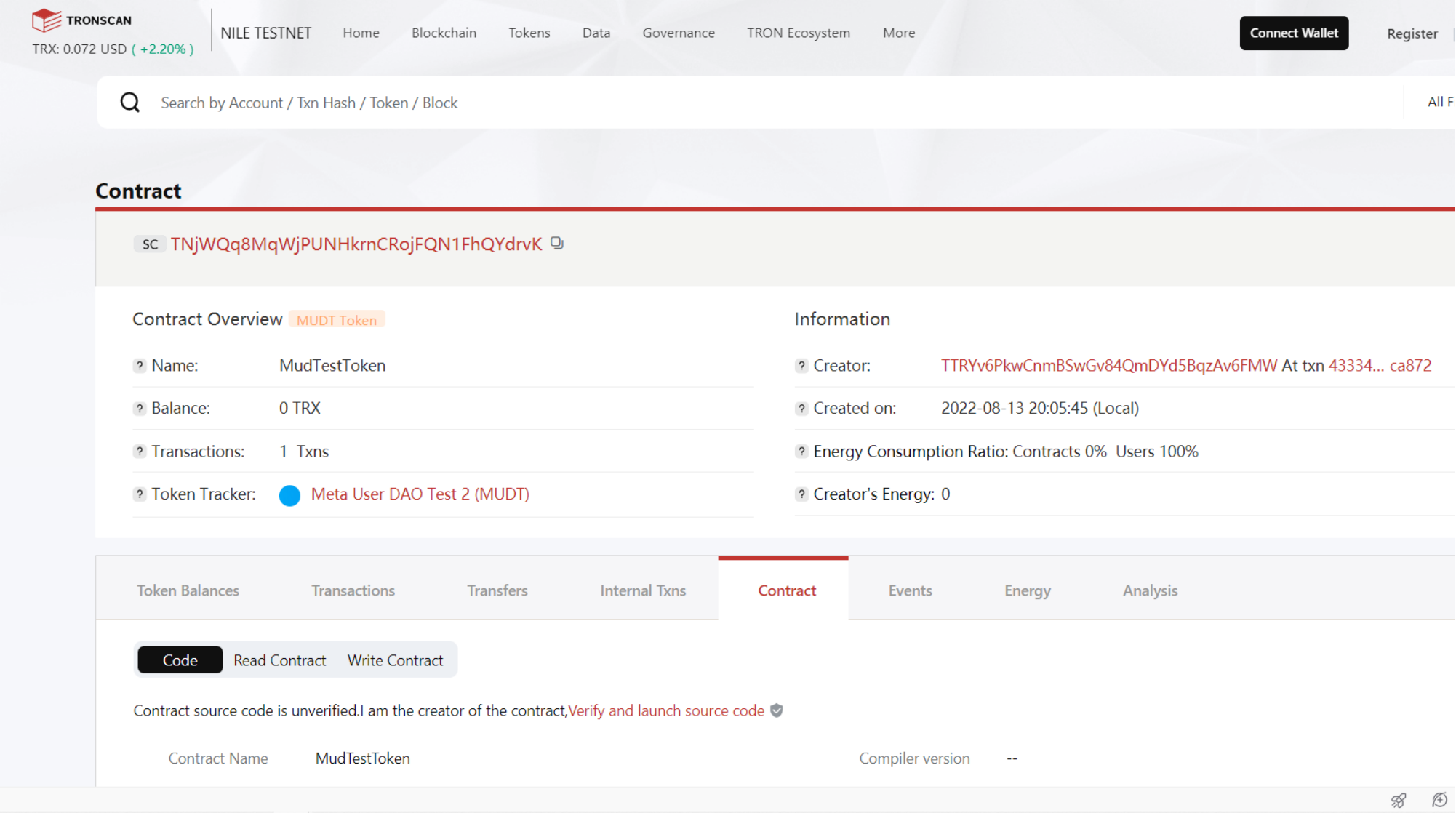Switch to the Events tab
Viewport: 1456px width, 813px height.
coord(910,590)
